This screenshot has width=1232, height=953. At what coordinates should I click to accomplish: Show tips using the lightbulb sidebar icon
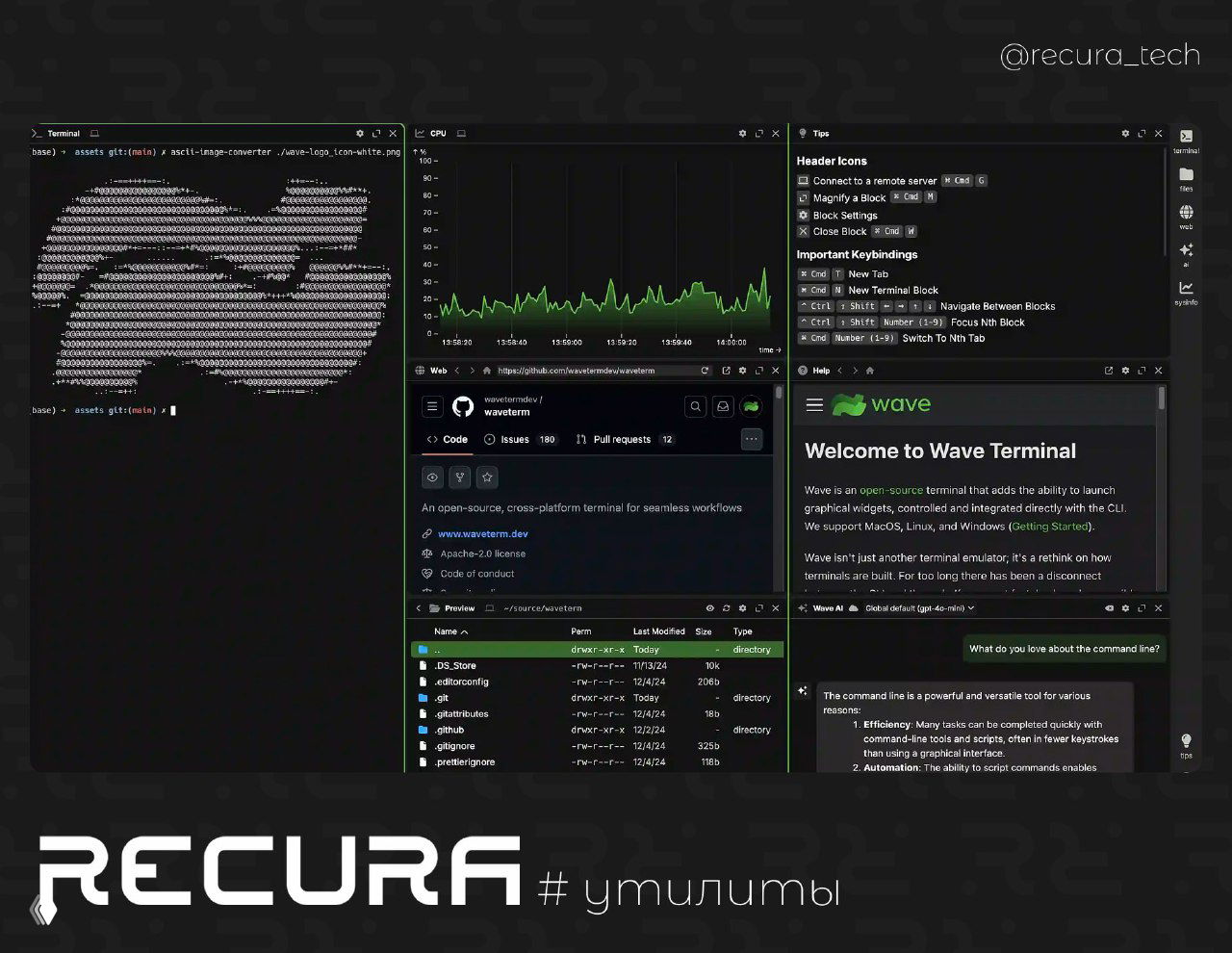coord(1186,739)
